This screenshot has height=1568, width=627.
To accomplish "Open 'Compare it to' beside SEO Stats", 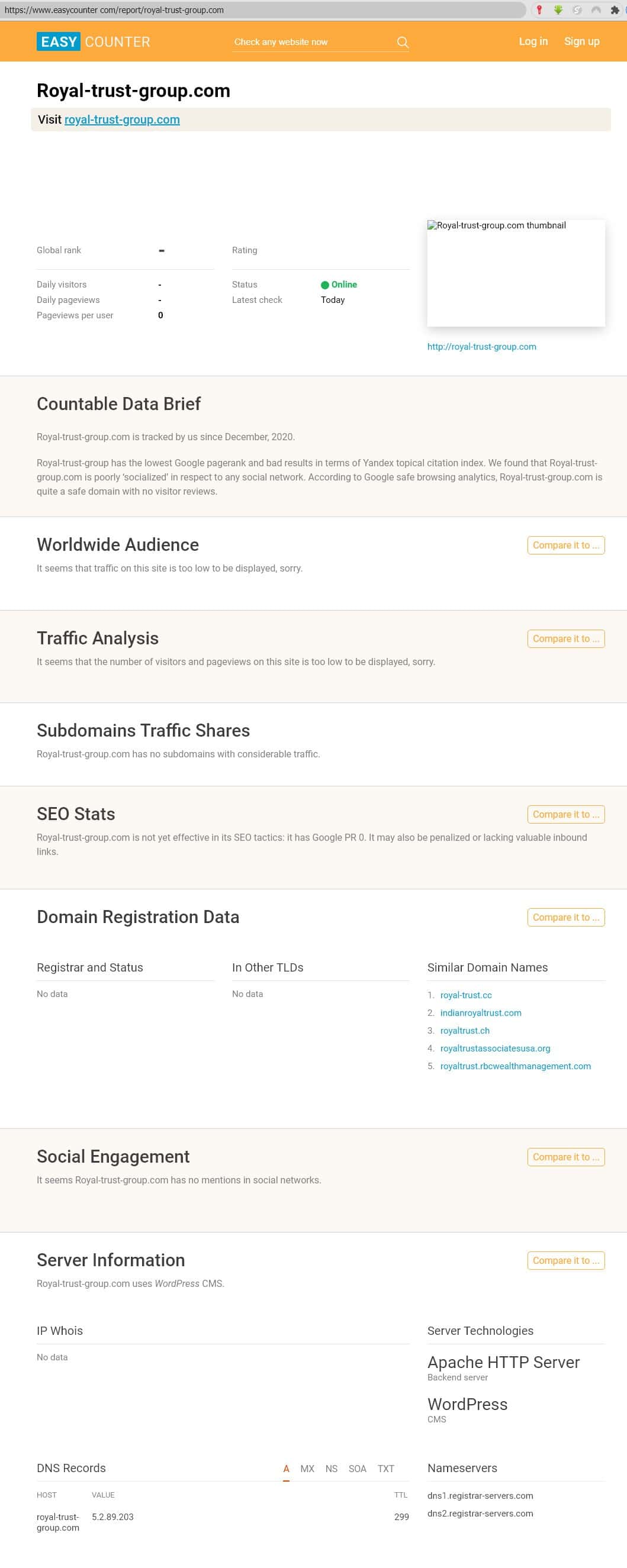I will (565, 814).
